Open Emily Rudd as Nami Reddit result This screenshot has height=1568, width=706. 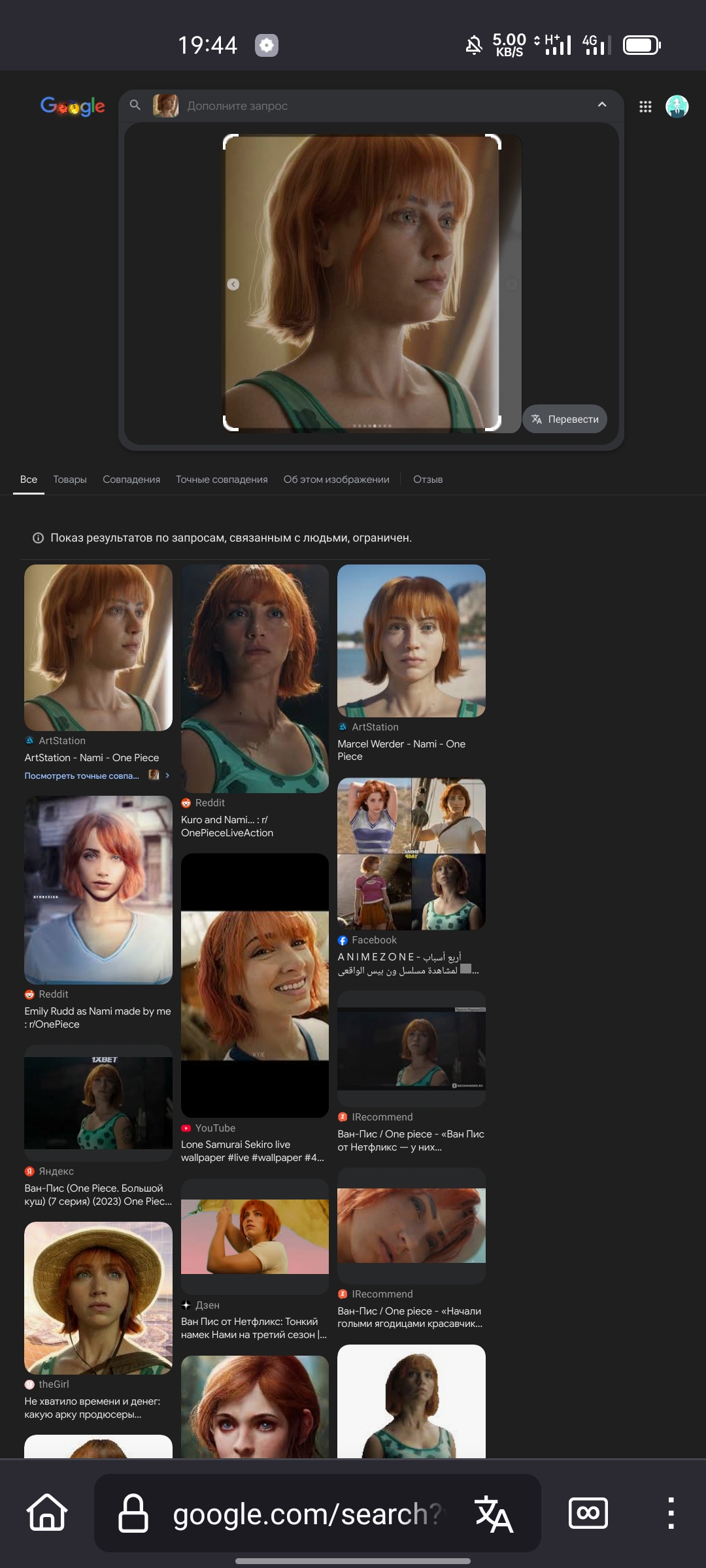pos(97,1018)
